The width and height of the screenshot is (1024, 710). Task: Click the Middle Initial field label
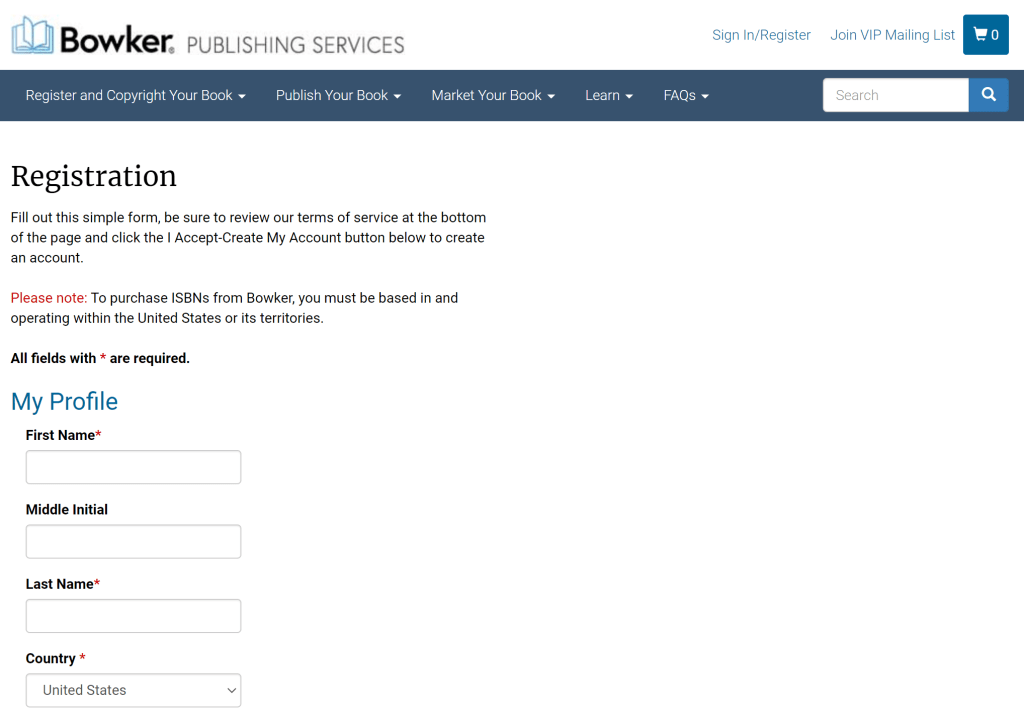(67, 509)
